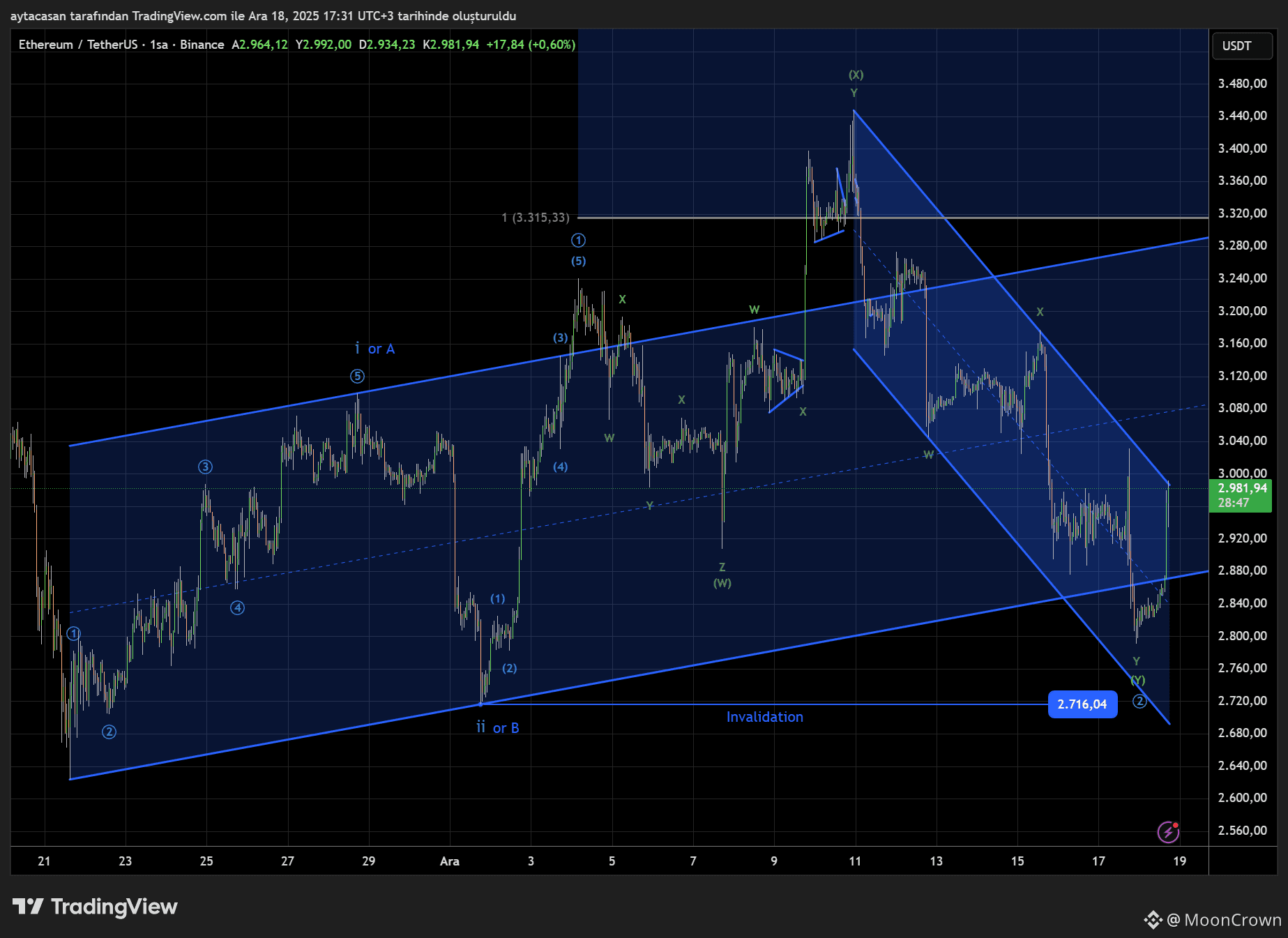Click the Invalidation text annotation
Image resolution: width=1288 pixels, height=938 pixels.
[x=765, y=717]
